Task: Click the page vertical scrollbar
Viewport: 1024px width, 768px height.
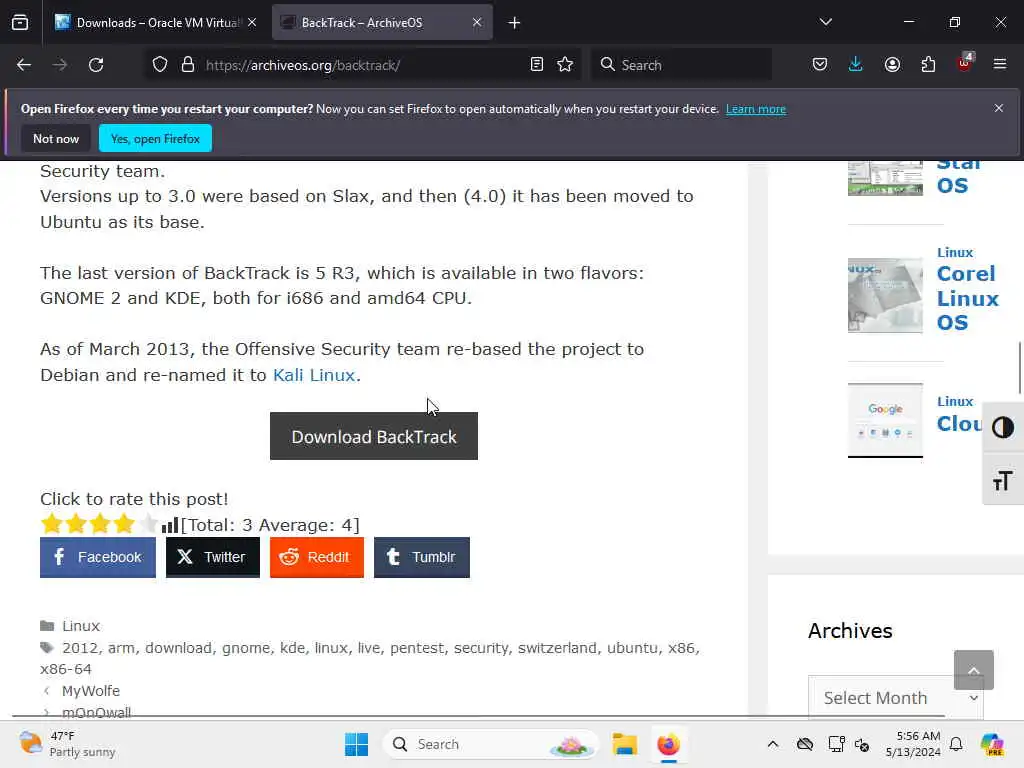Action: 1021,368
